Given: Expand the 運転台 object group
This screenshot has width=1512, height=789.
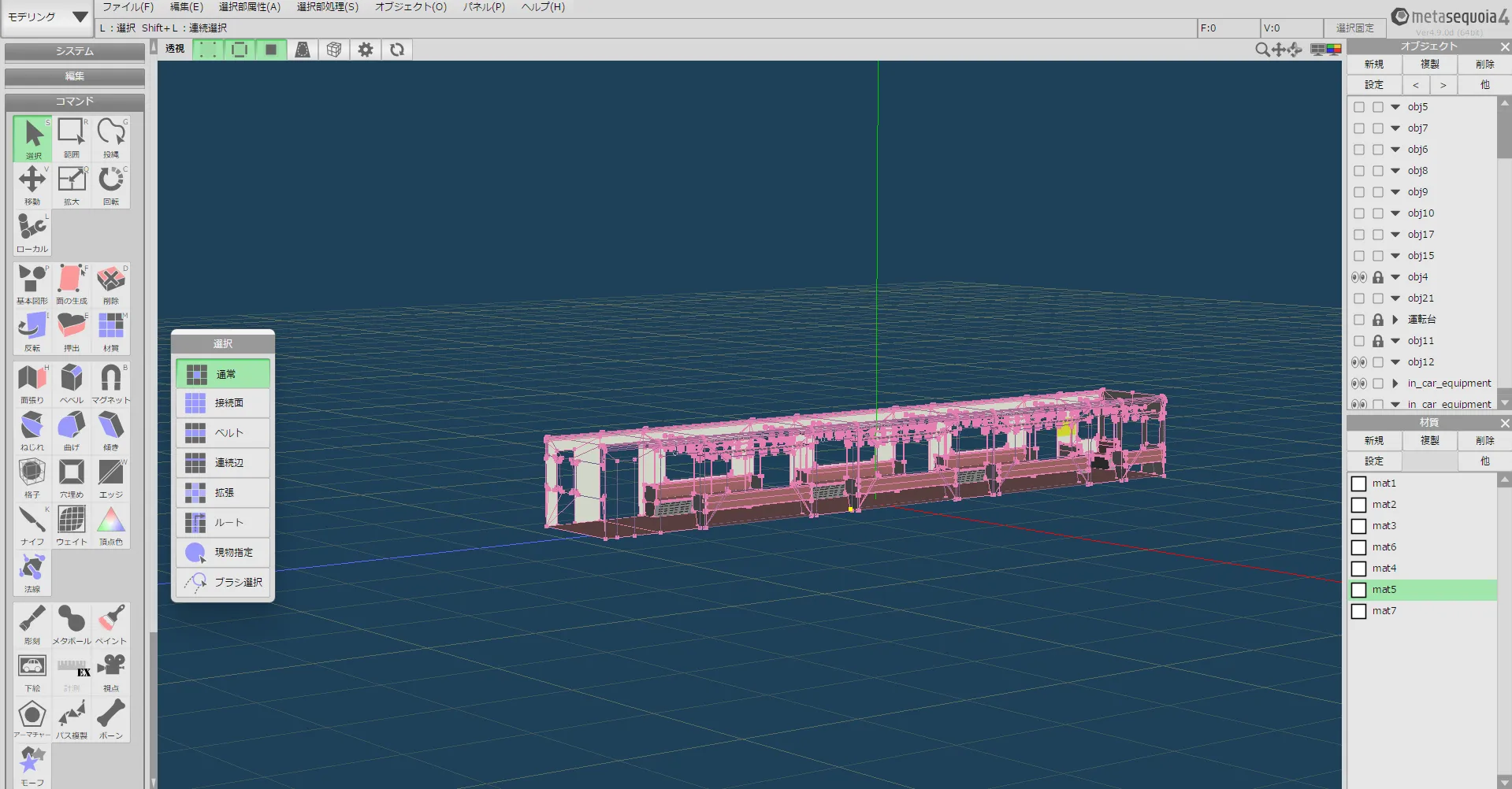Looking at the screenshot, I should pos(1395,320).
